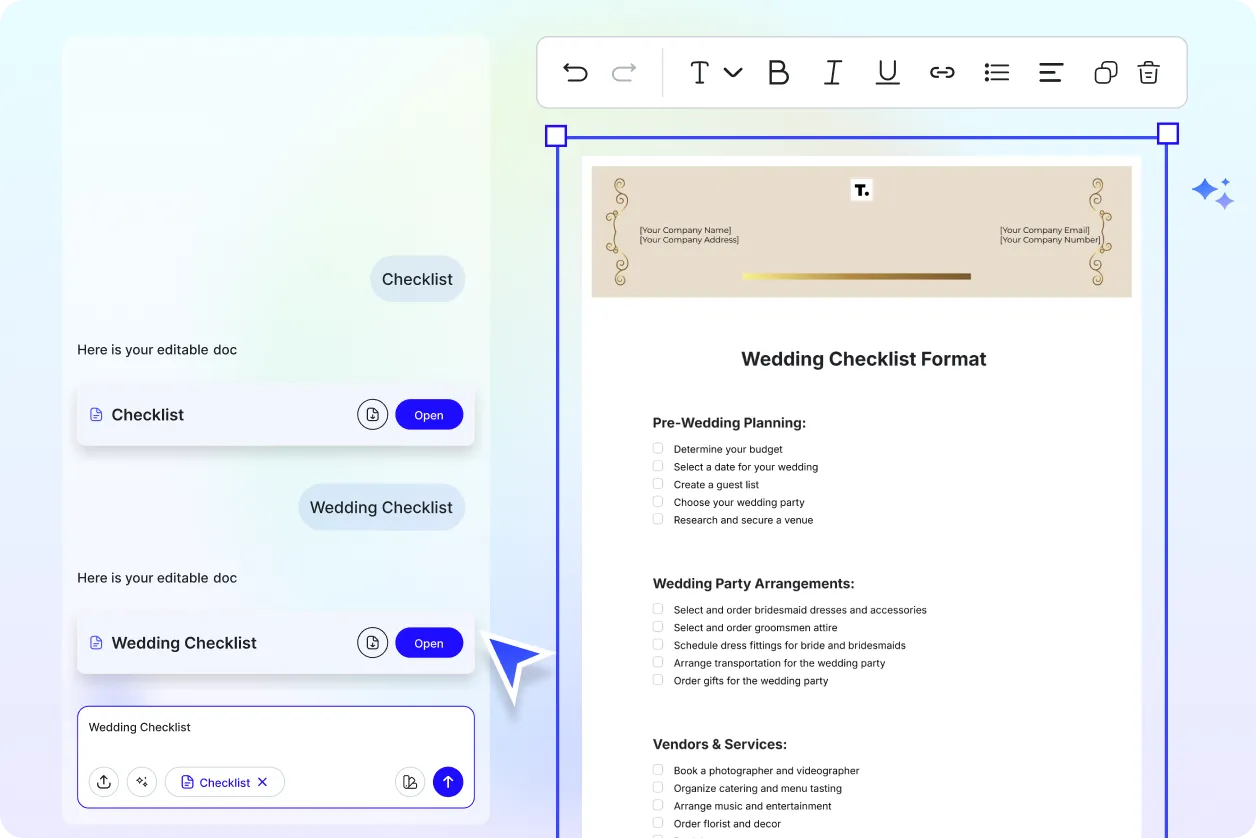Screen dimensions: 1256x838
Task: Open the text alignment options
Action: pyautogui.click(x=1050, y=72)
